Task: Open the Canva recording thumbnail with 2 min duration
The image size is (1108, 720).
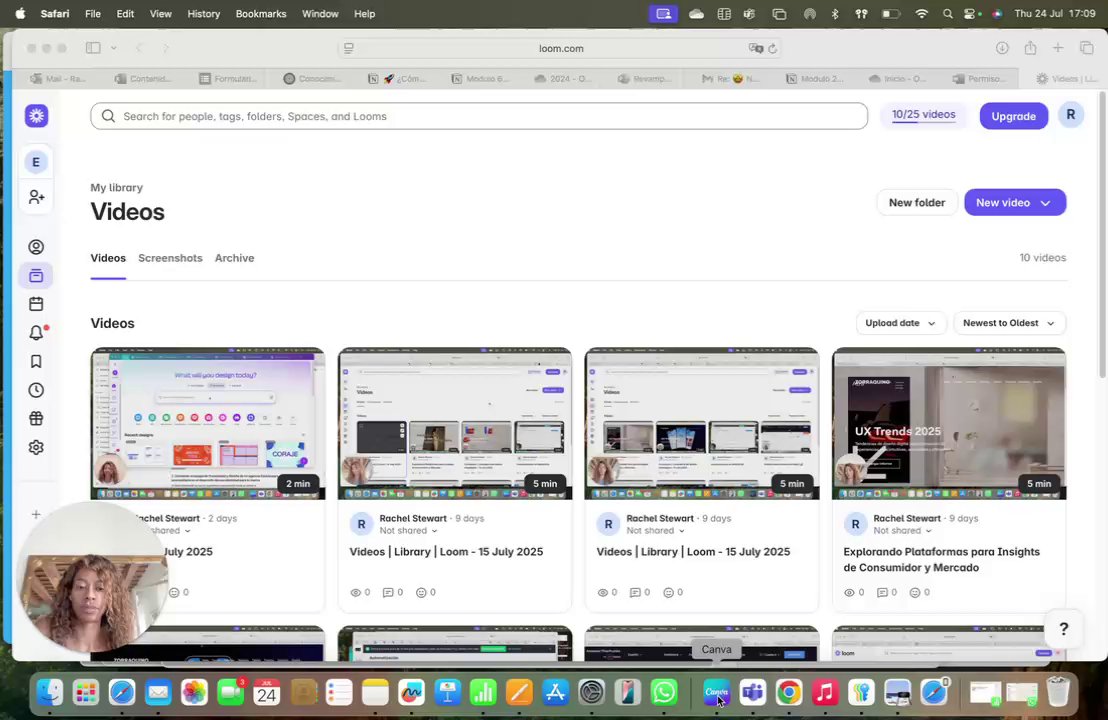Action: 208,423
